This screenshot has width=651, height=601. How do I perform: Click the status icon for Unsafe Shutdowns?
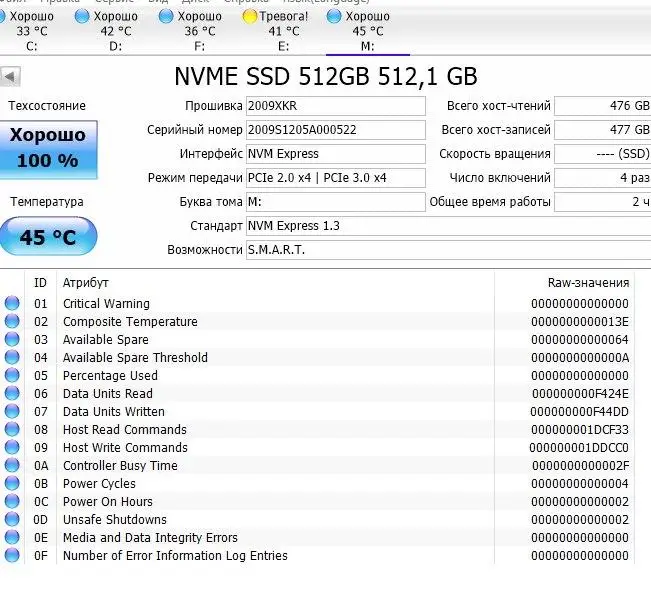[x=12, y=519]
